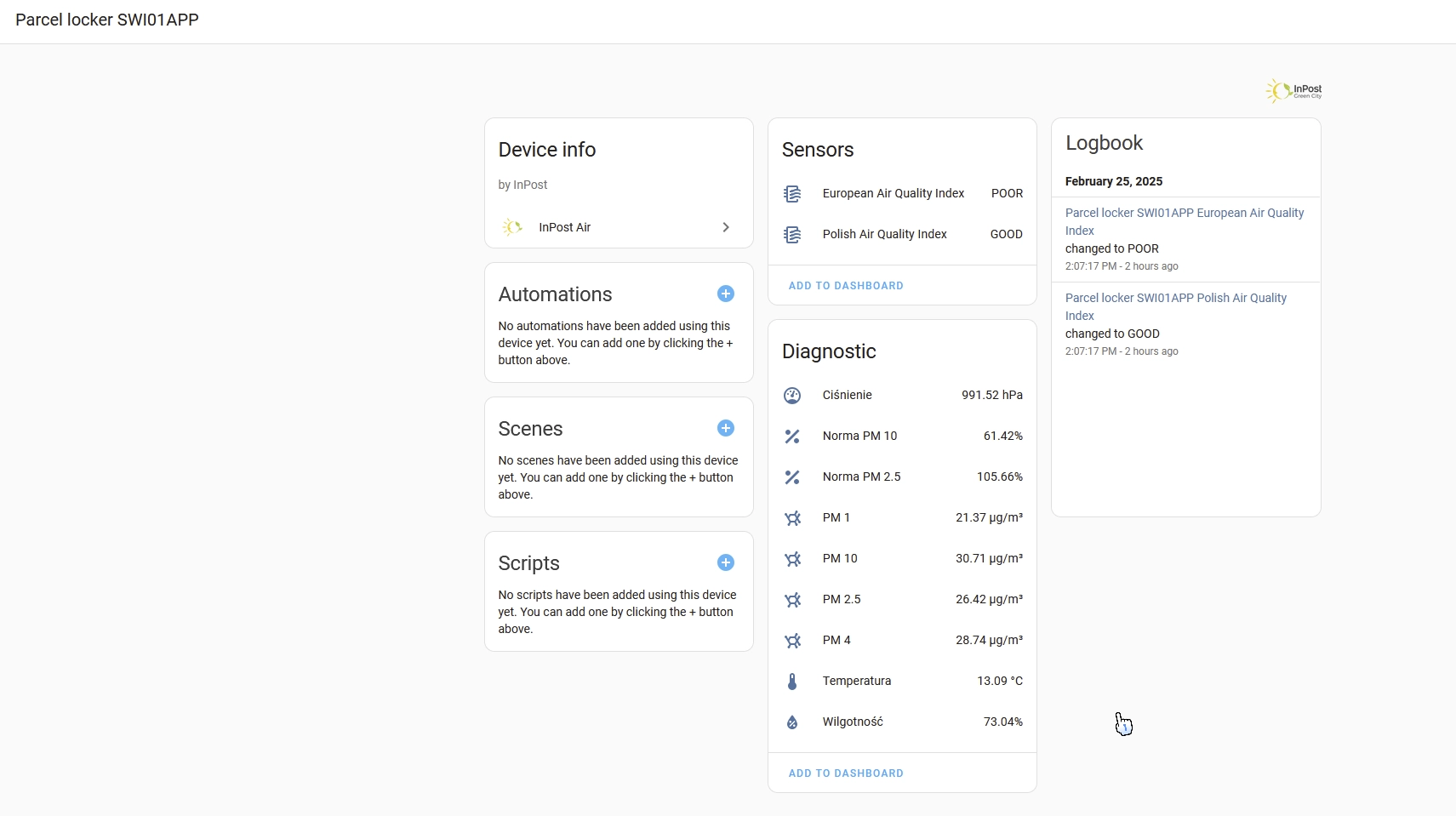Viewport: 1456px width, 816px height.
Task: Click the Norma PM 10 percent icon
Action: coord(792,437)
